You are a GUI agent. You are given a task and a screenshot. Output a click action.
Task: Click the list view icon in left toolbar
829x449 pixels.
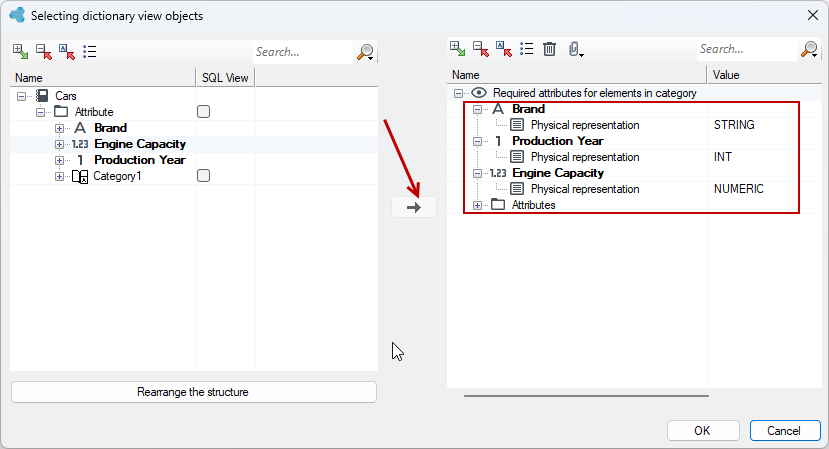(x=90, y=52)
